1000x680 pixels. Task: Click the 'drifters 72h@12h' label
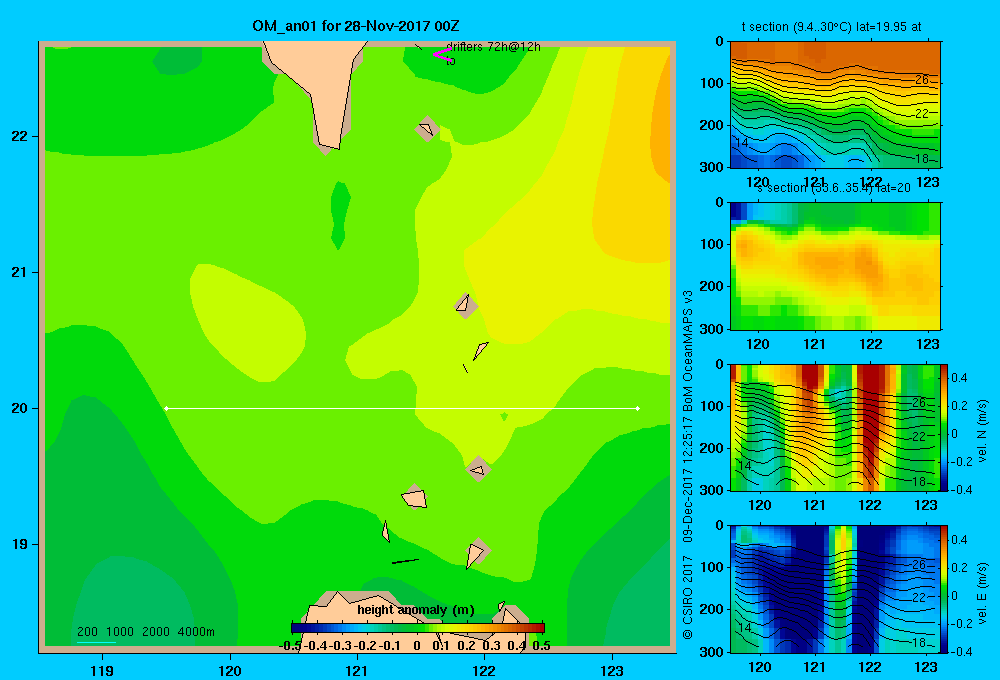pos(493,47)
